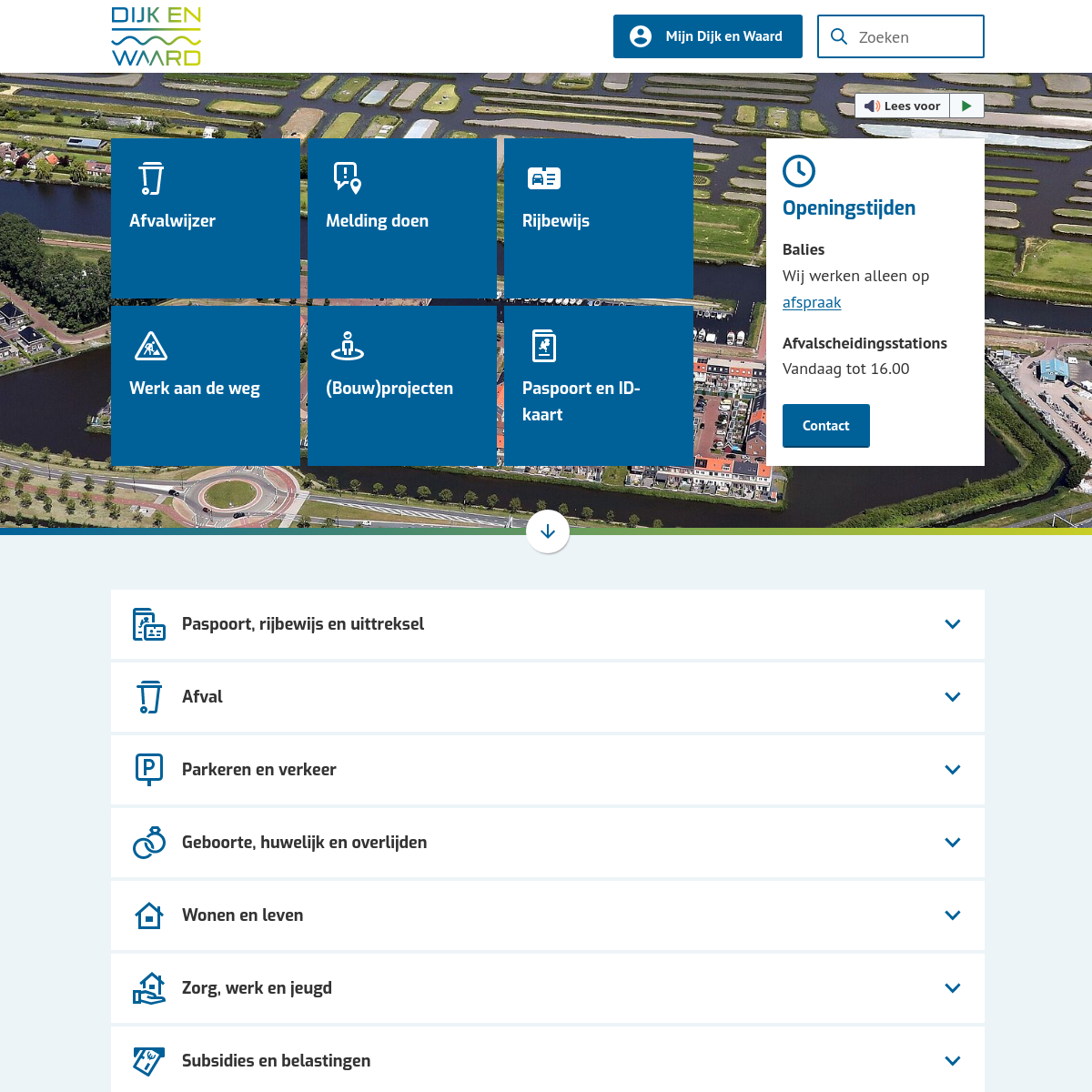Click the magnifying glass search icon
Image resolution: width=1092 pixels, height=1092 pixels.
tap(839, 37)
